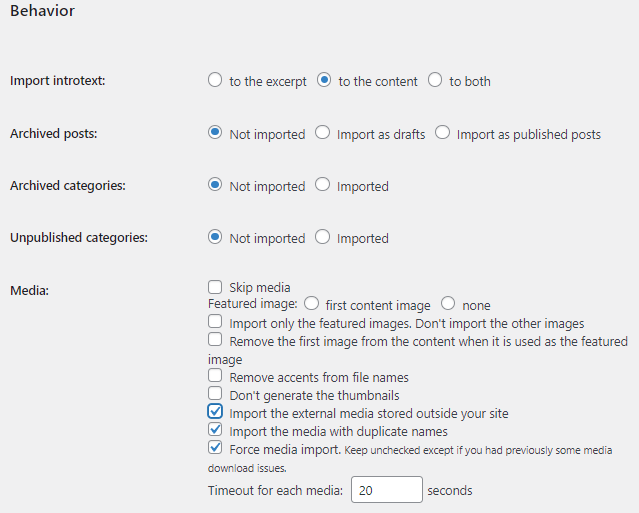Uncheck 'Import the external media' checkbox
This screenshot has width=639, height=513.
[215, 412]
